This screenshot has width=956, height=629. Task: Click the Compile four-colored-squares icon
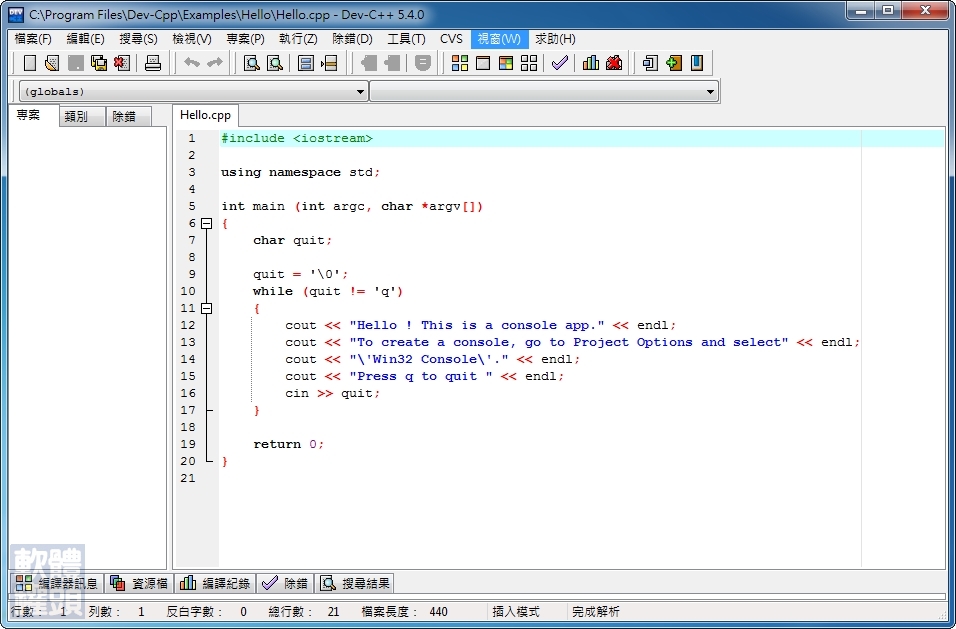(x=460, y=63)
